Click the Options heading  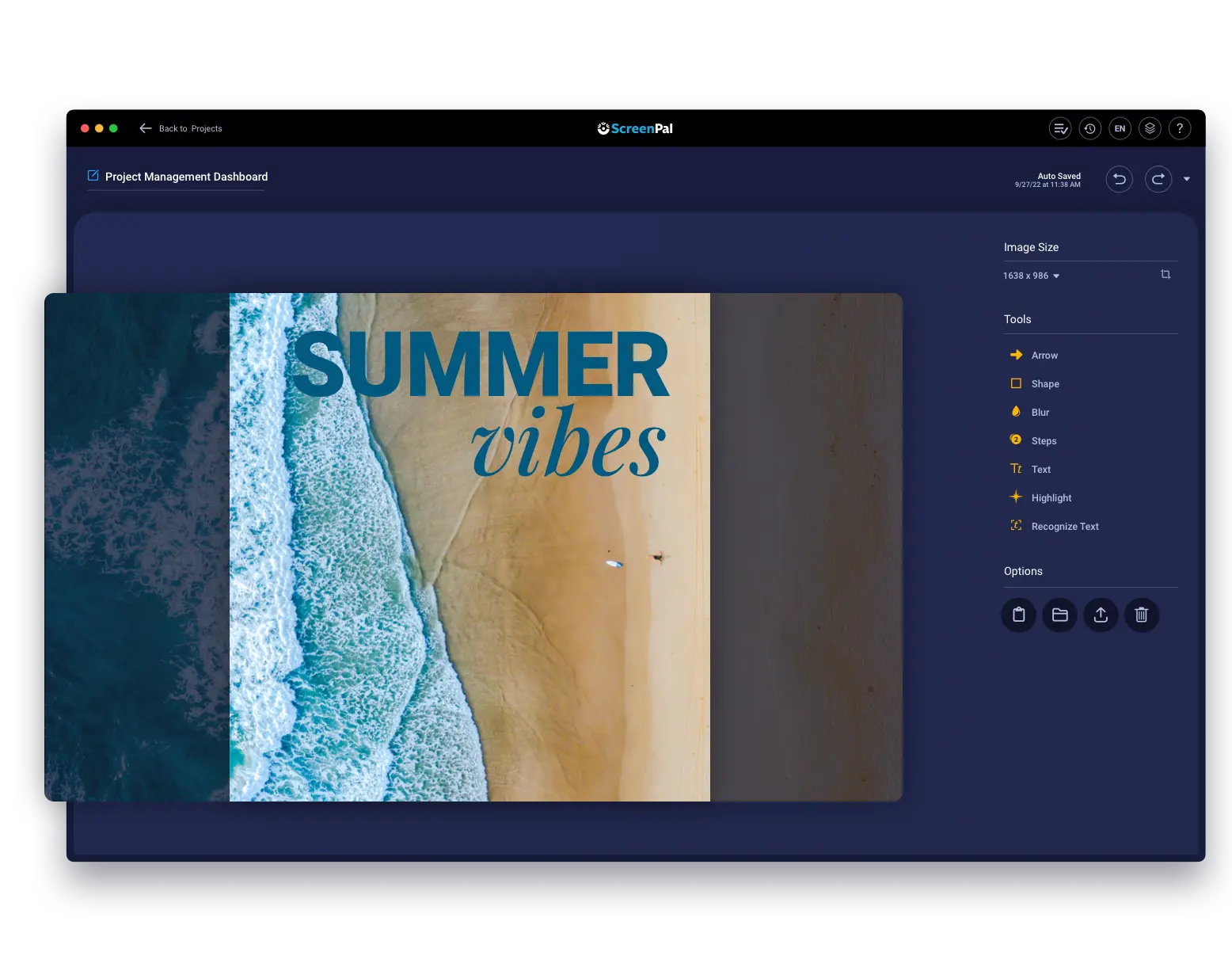point(1023,571)
